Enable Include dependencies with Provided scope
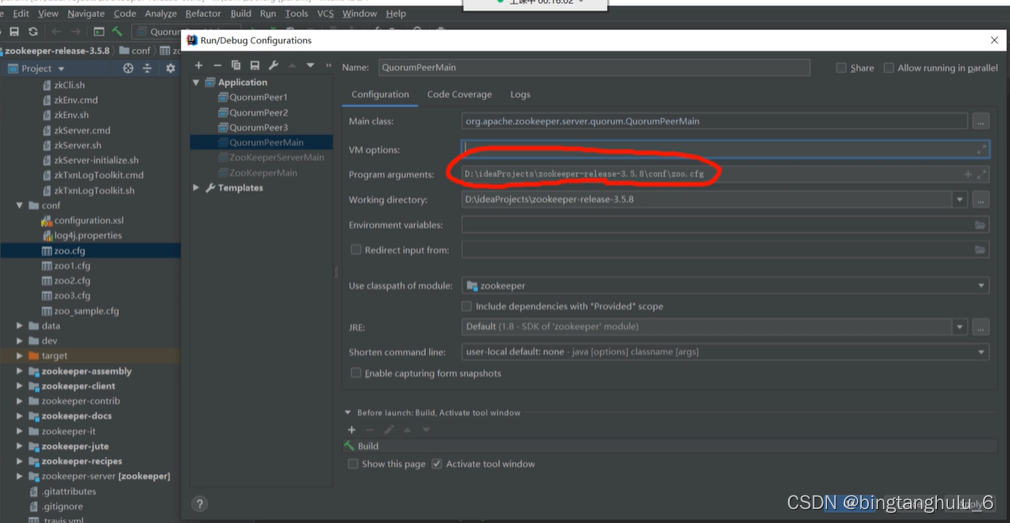This screenshot has width=1010, height=523. pos(467,307)
